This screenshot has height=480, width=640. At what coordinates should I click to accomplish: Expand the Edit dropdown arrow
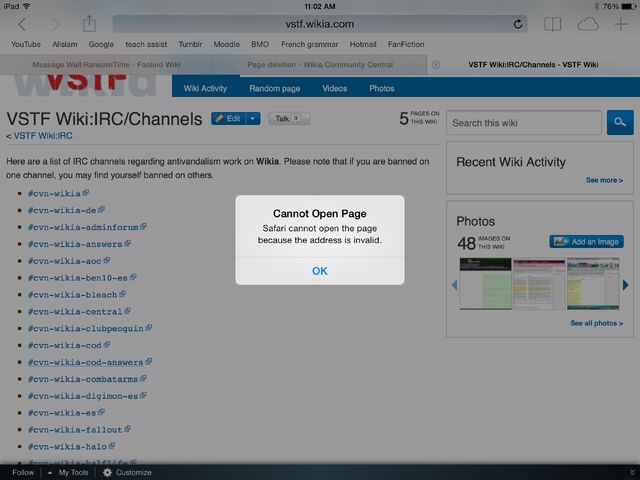pos(253,118)
